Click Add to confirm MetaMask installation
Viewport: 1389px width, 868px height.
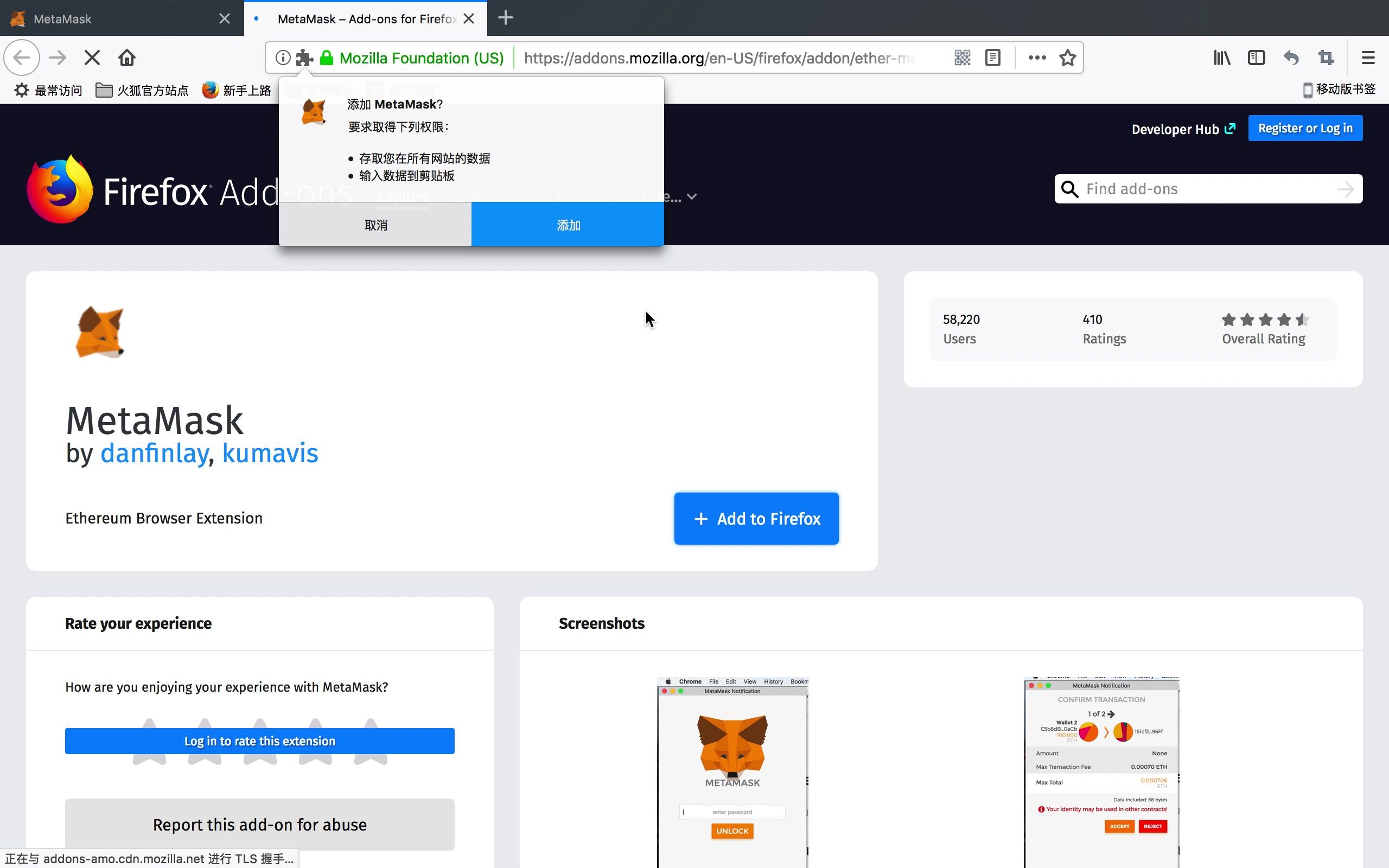coord(568,224)
